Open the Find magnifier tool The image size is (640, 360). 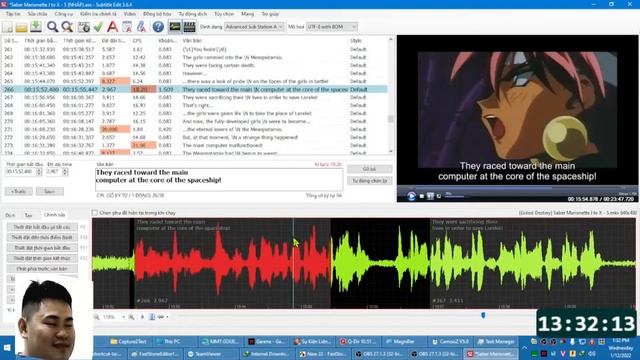tap(52, 27)
